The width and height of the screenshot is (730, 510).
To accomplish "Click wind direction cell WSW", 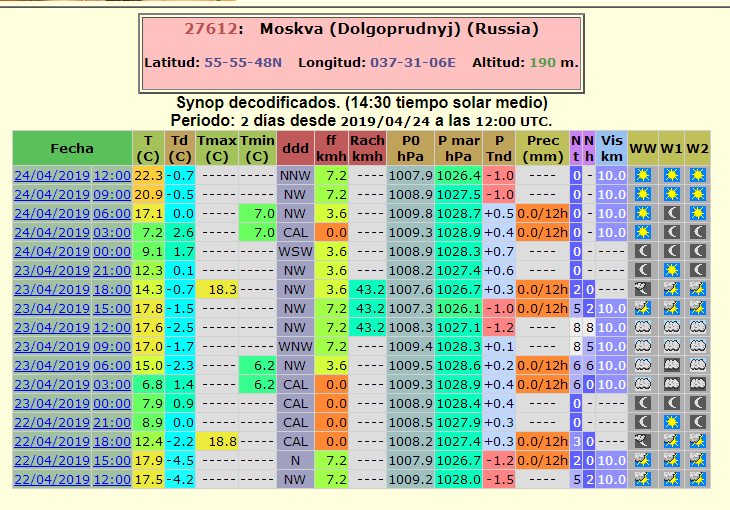I will (x=295, y=252).
